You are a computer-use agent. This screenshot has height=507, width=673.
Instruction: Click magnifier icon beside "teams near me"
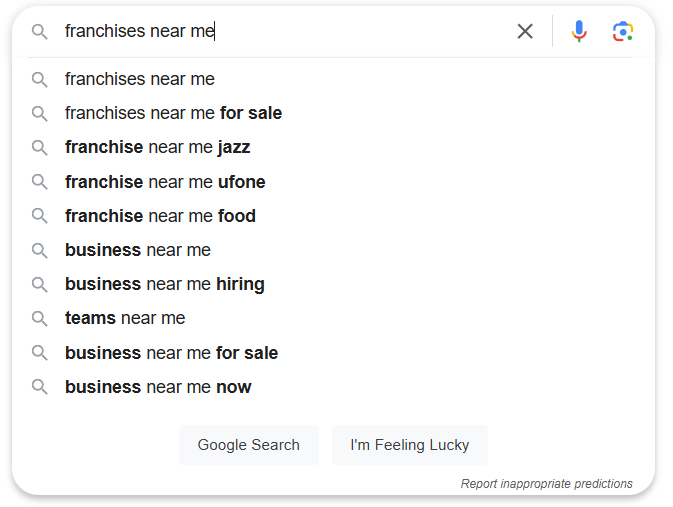40,318
